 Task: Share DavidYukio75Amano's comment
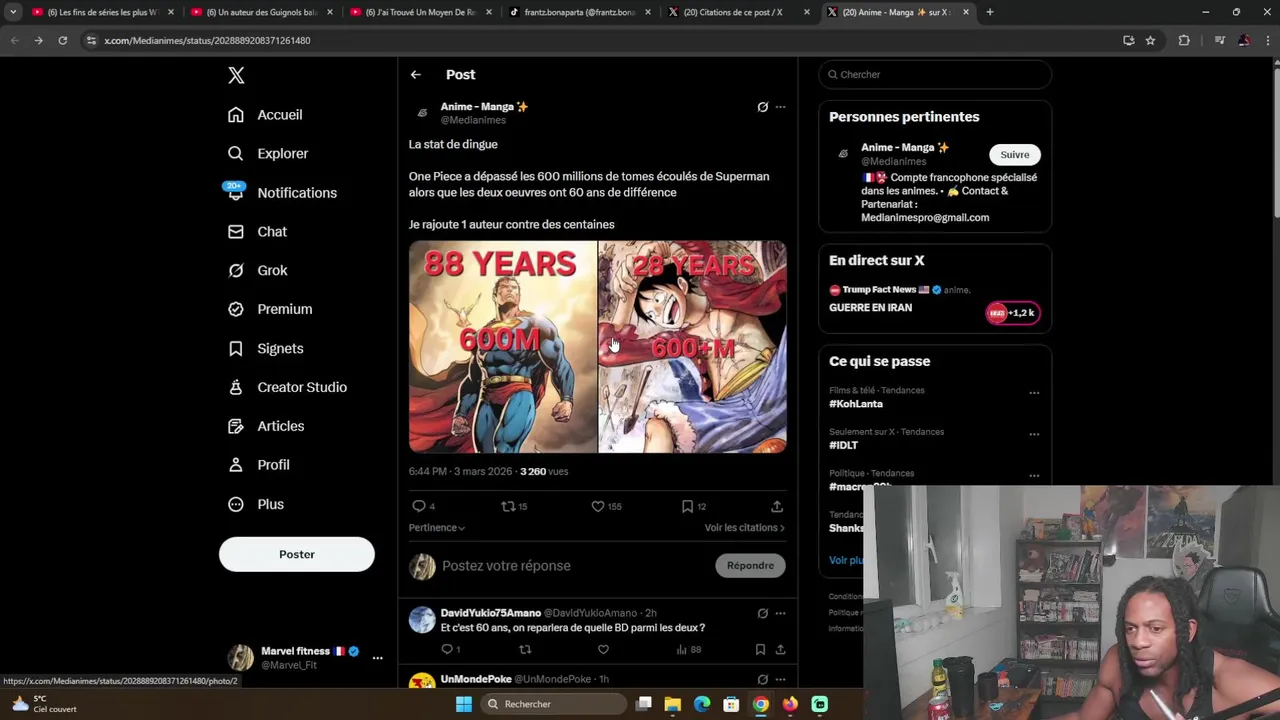(780, 650)
